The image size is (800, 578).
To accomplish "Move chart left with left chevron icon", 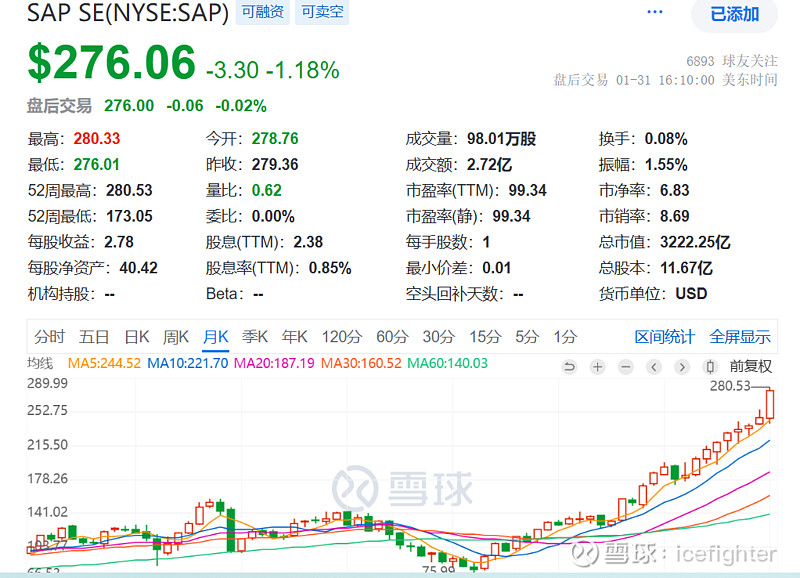I will (x=654, y=367).
